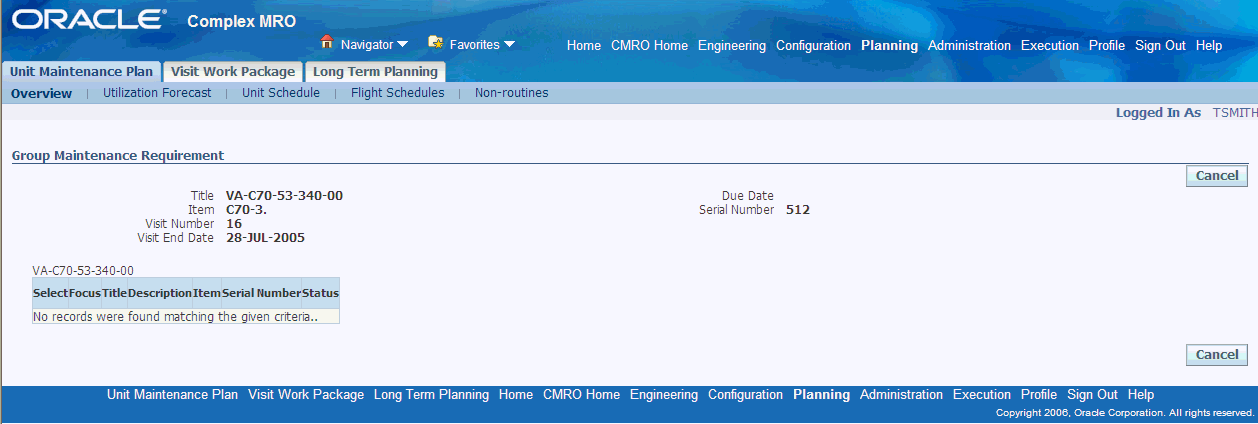This screenshot has height=424, width=1258.
Task: Open Configuration in the top menu
Action: tap(813, 46)
